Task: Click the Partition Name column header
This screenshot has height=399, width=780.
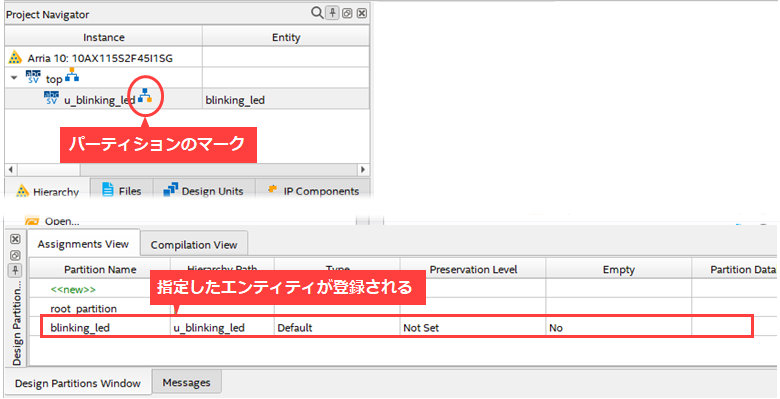Action: pos(100,269)
